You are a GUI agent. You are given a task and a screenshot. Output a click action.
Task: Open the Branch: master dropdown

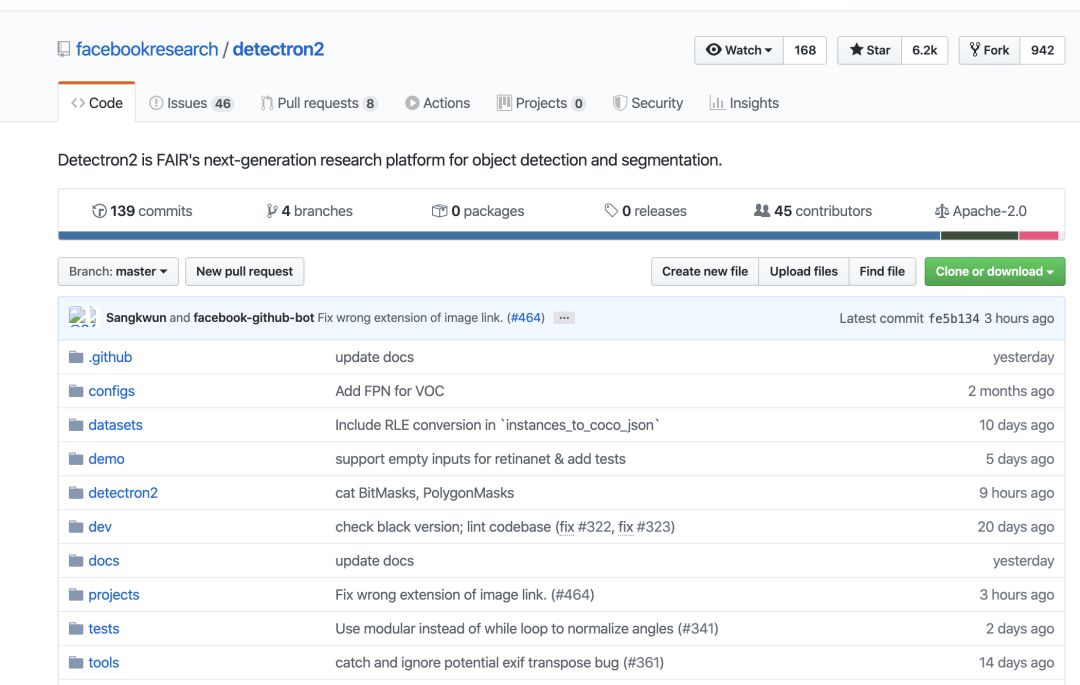pyautogui.click(x=118, y=271)
